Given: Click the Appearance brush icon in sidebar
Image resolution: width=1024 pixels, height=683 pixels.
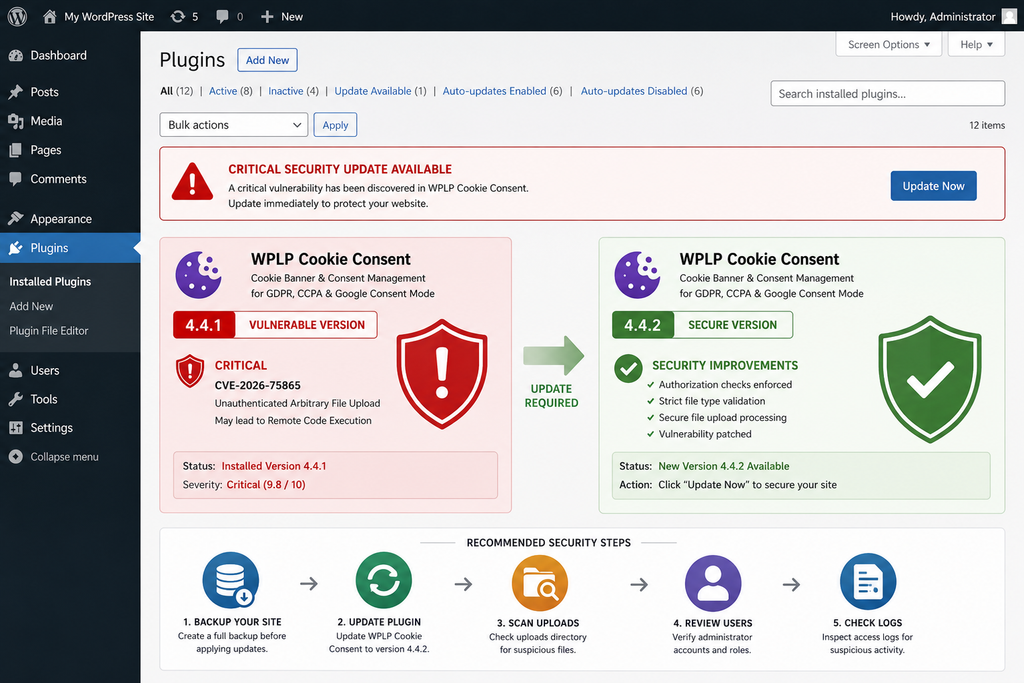Looking at the screenshot, I should [16, 219].
